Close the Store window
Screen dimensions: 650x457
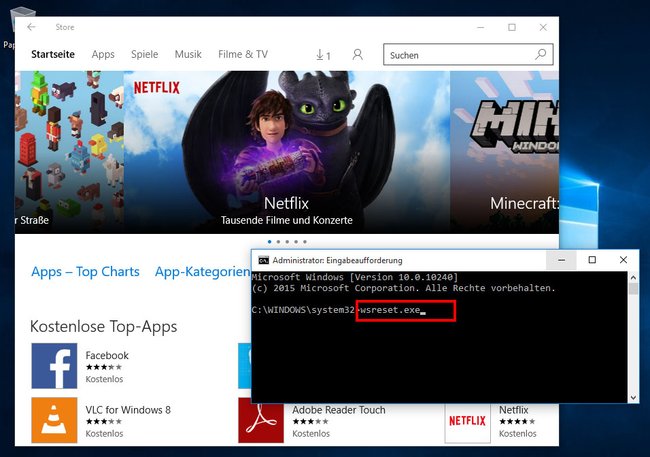(543, 27)
